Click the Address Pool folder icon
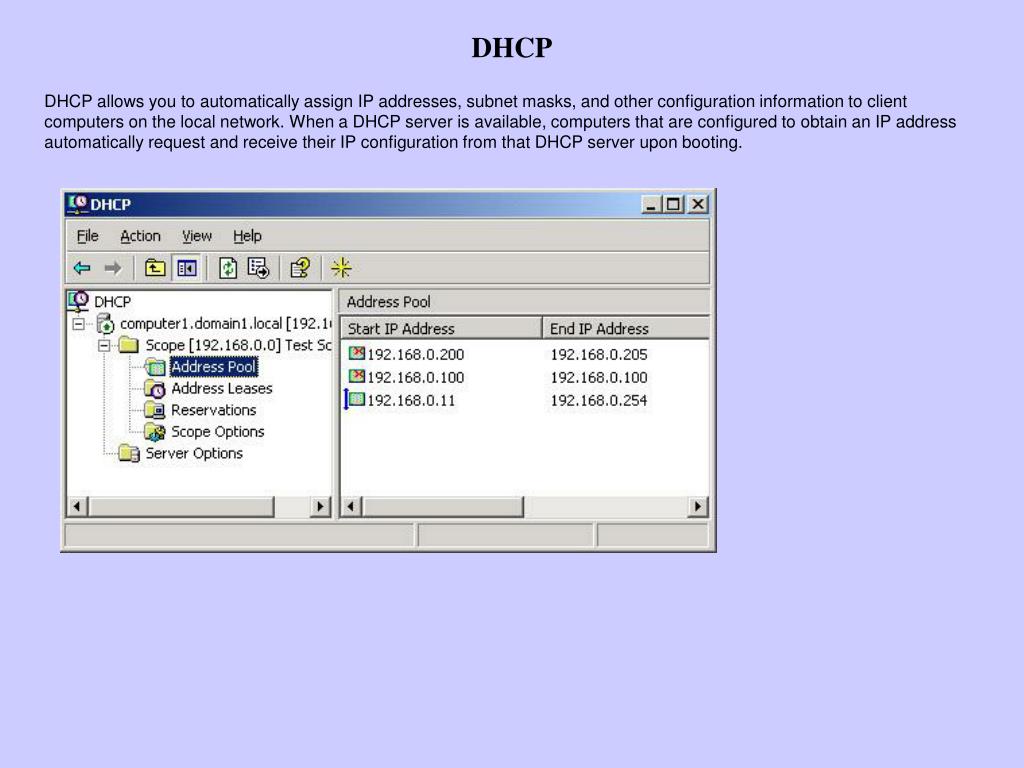1024x768 pixels. [155, 367]
